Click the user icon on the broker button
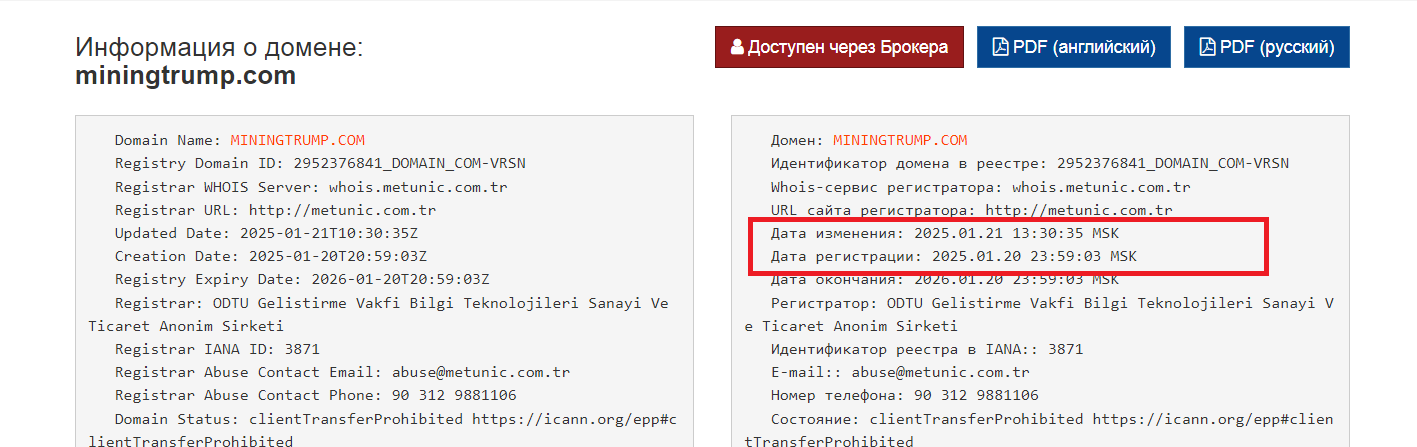 [737, 47]
